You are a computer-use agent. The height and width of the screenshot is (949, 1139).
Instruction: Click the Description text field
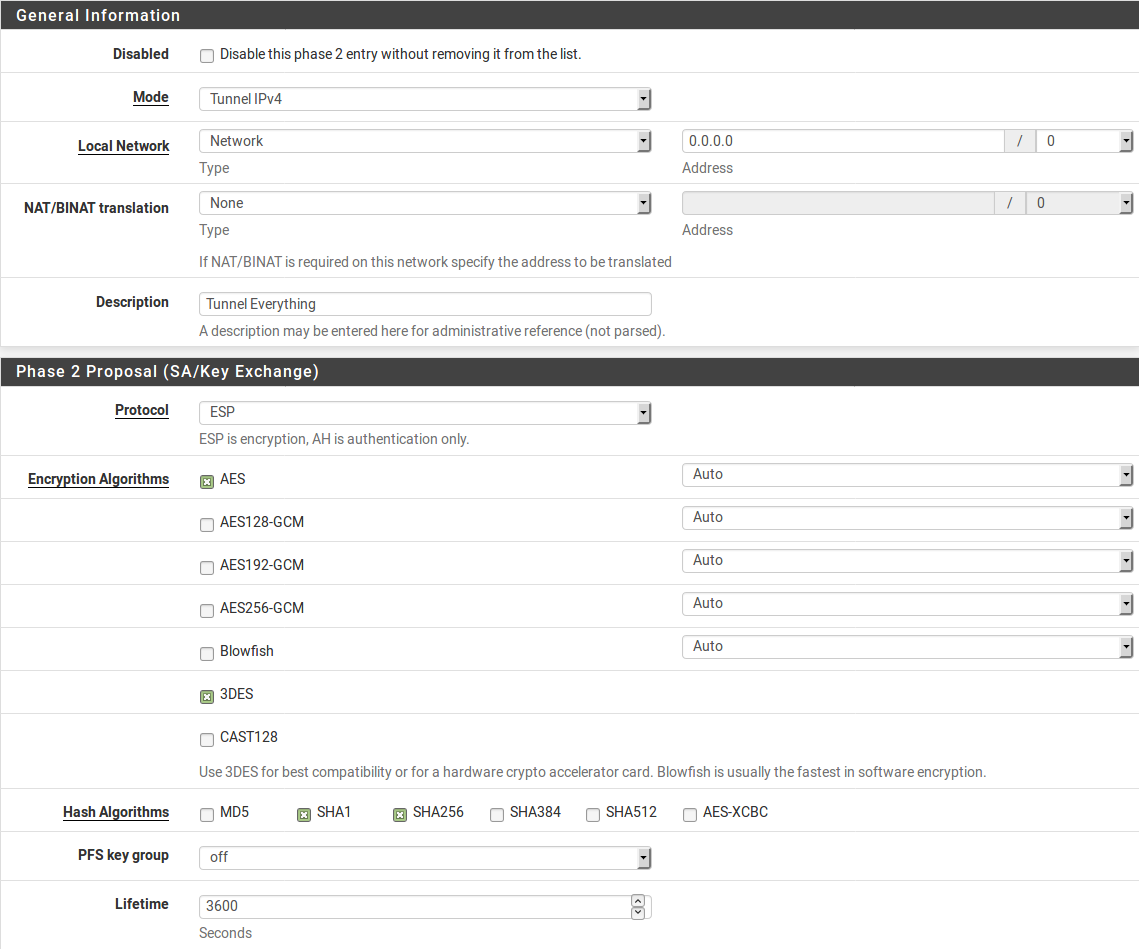[425, 304]
